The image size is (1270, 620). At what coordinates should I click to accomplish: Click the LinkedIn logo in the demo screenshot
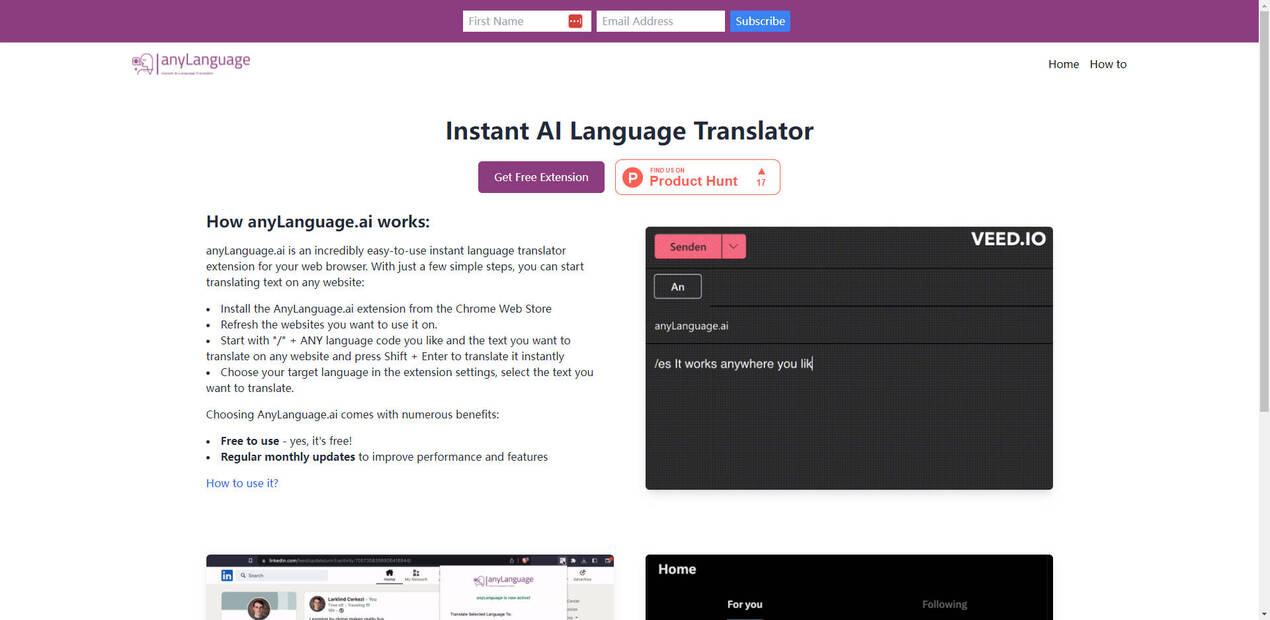pos(227,575)
